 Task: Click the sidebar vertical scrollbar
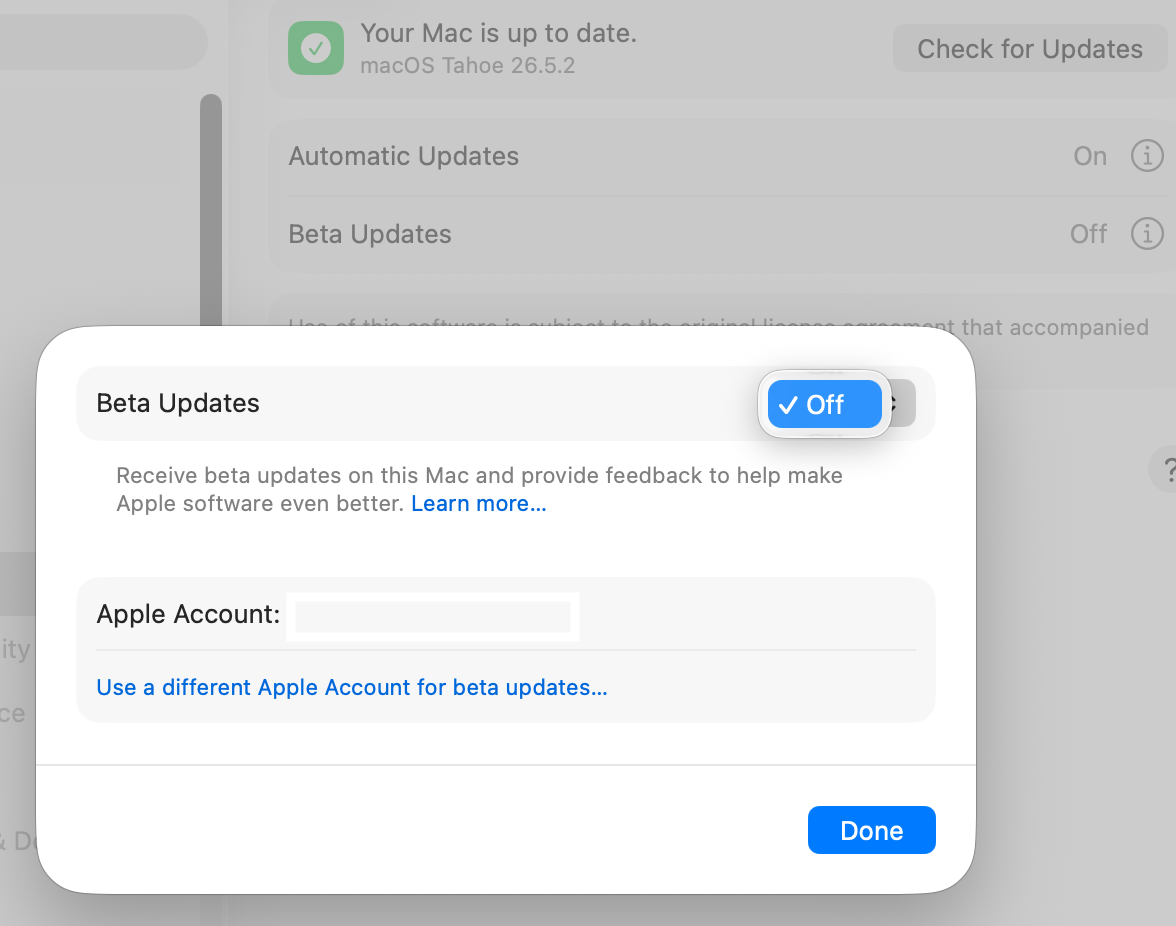click(x=211, y=210)
